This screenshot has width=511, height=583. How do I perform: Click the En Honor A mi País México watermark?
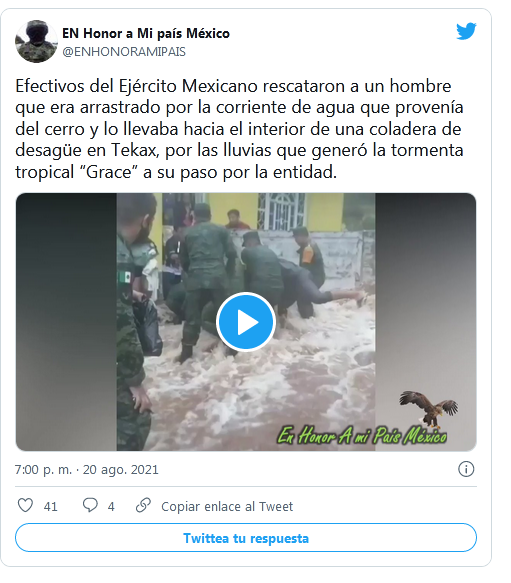tap(362, 436)
